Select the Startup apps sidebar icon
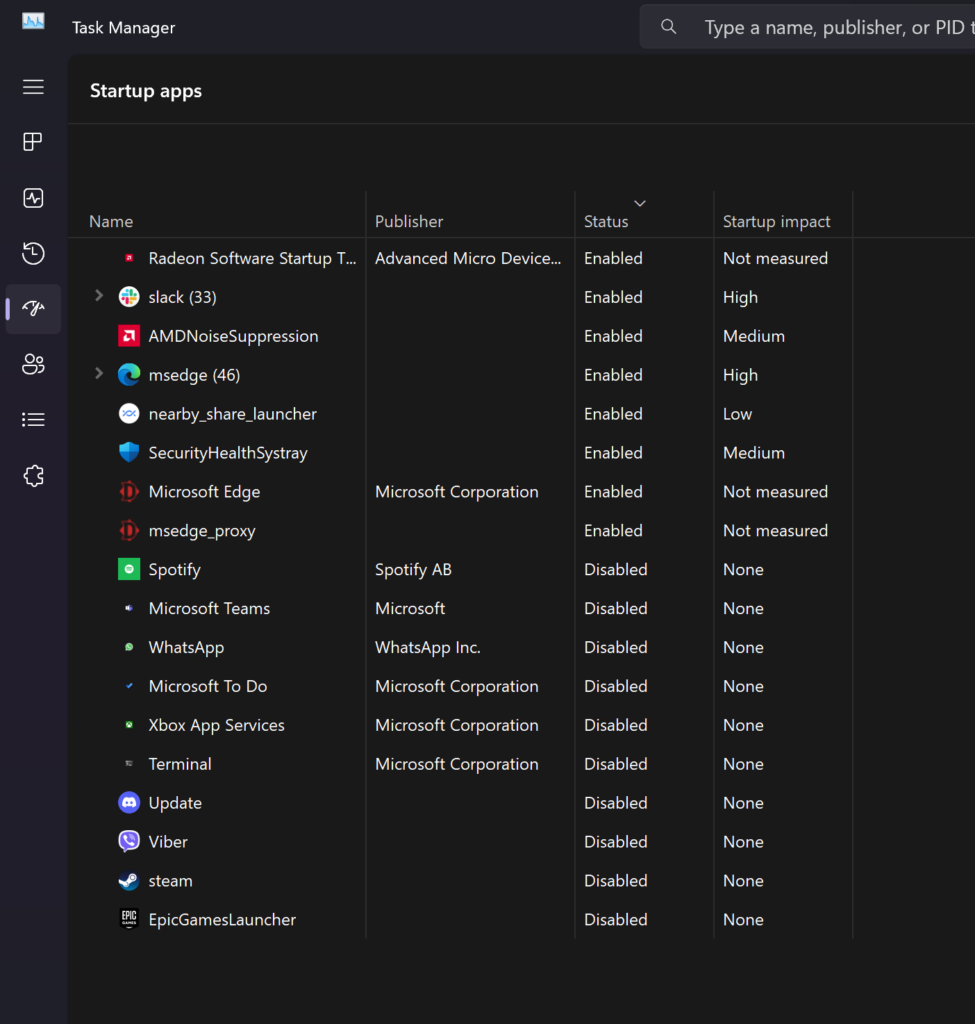The width and height of the screenshot is (975, 1024). point(33,309)
